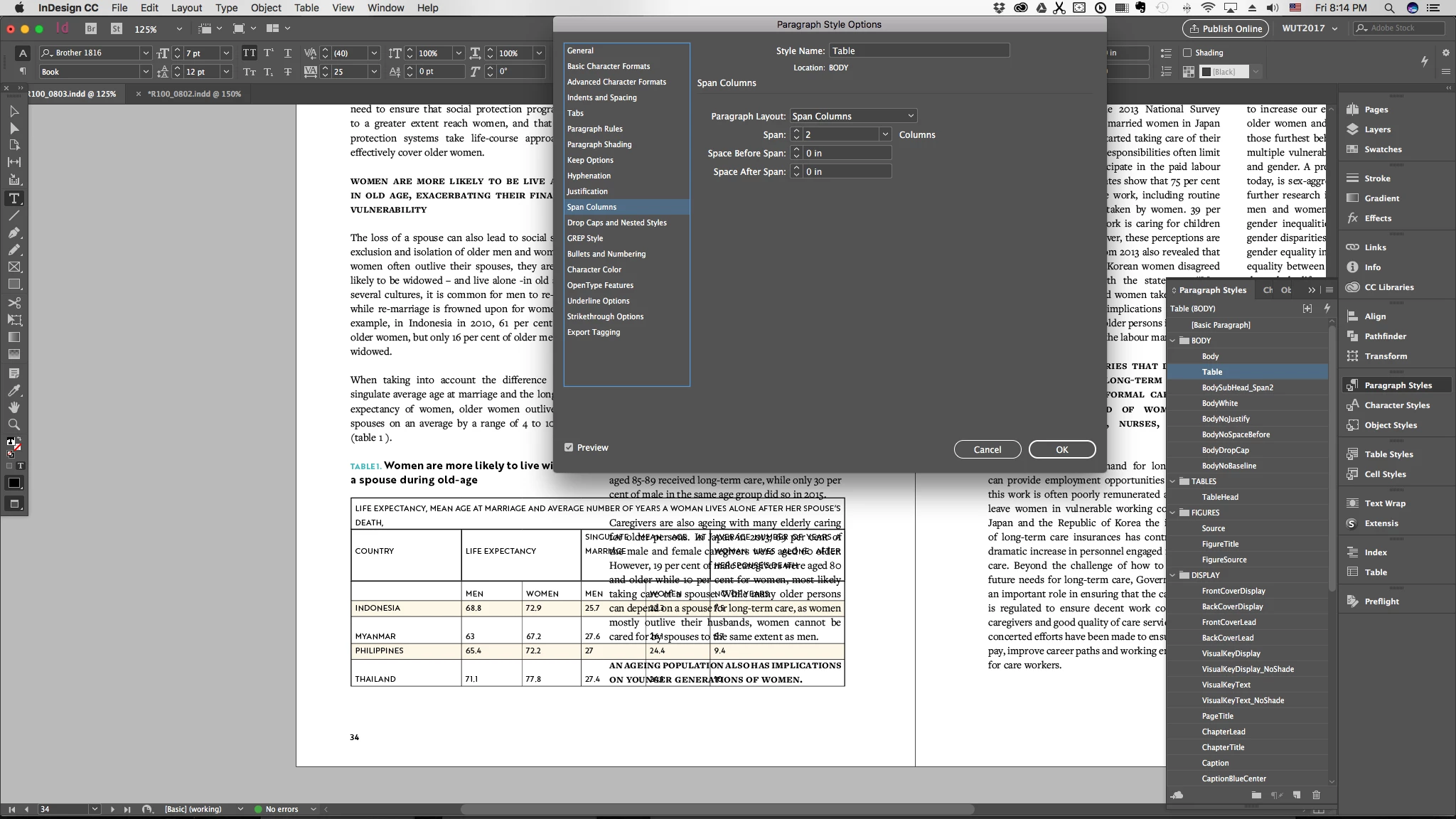
Task: Open the Table menu
Action: coord(306,8)
